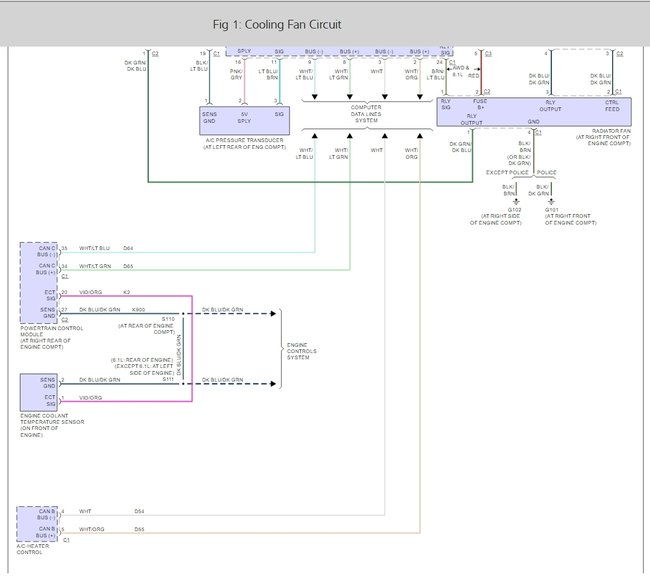The height and width of the screenshot is (587, 650).
Task: Click 'SENS GND' terminal in the transducer box
Action: 209,118
